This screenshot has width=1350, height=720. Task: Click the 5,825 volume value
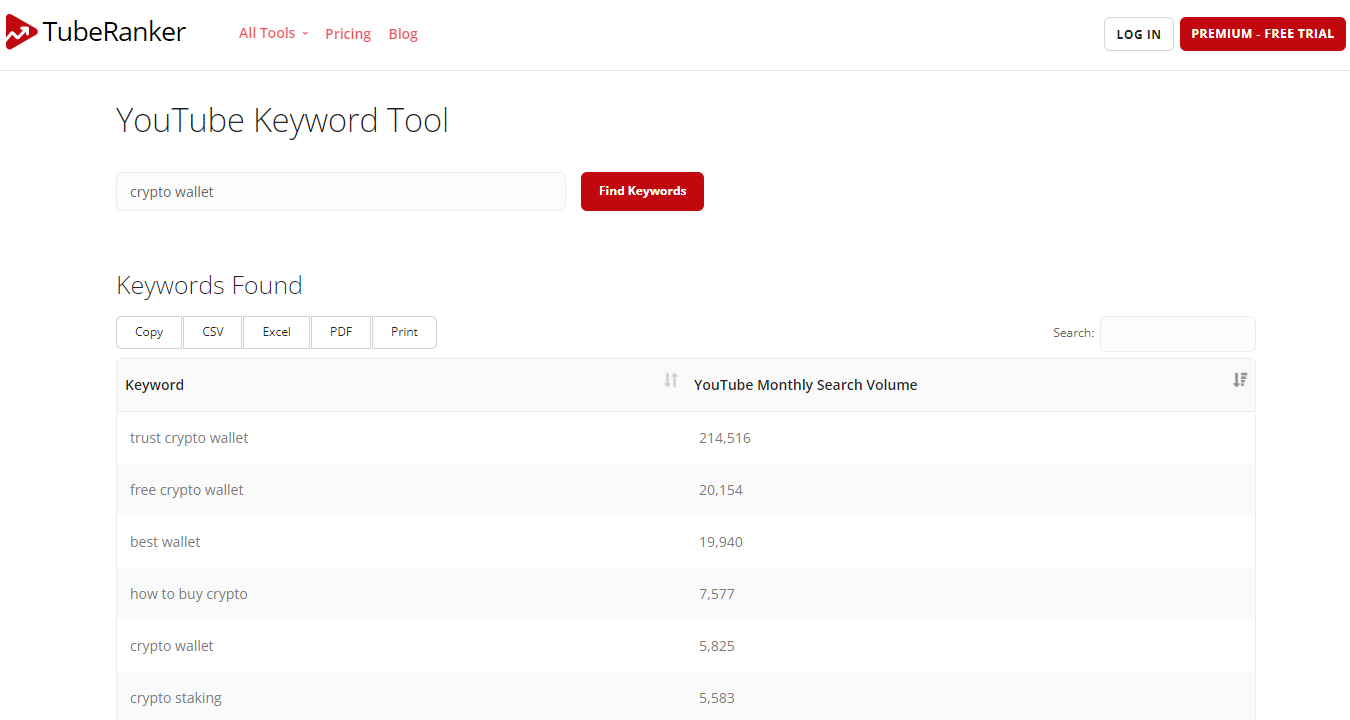[717, 646]
